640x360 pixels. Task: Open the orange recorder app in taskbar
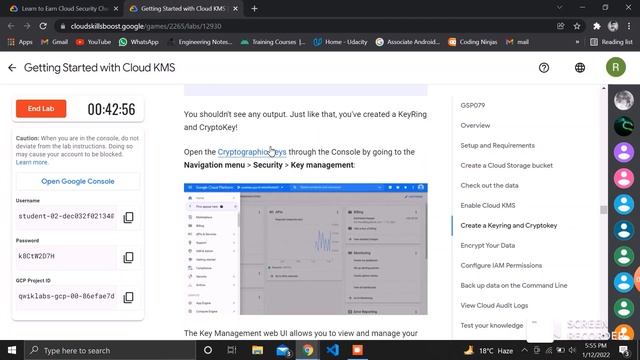click(x=358, y=350)
